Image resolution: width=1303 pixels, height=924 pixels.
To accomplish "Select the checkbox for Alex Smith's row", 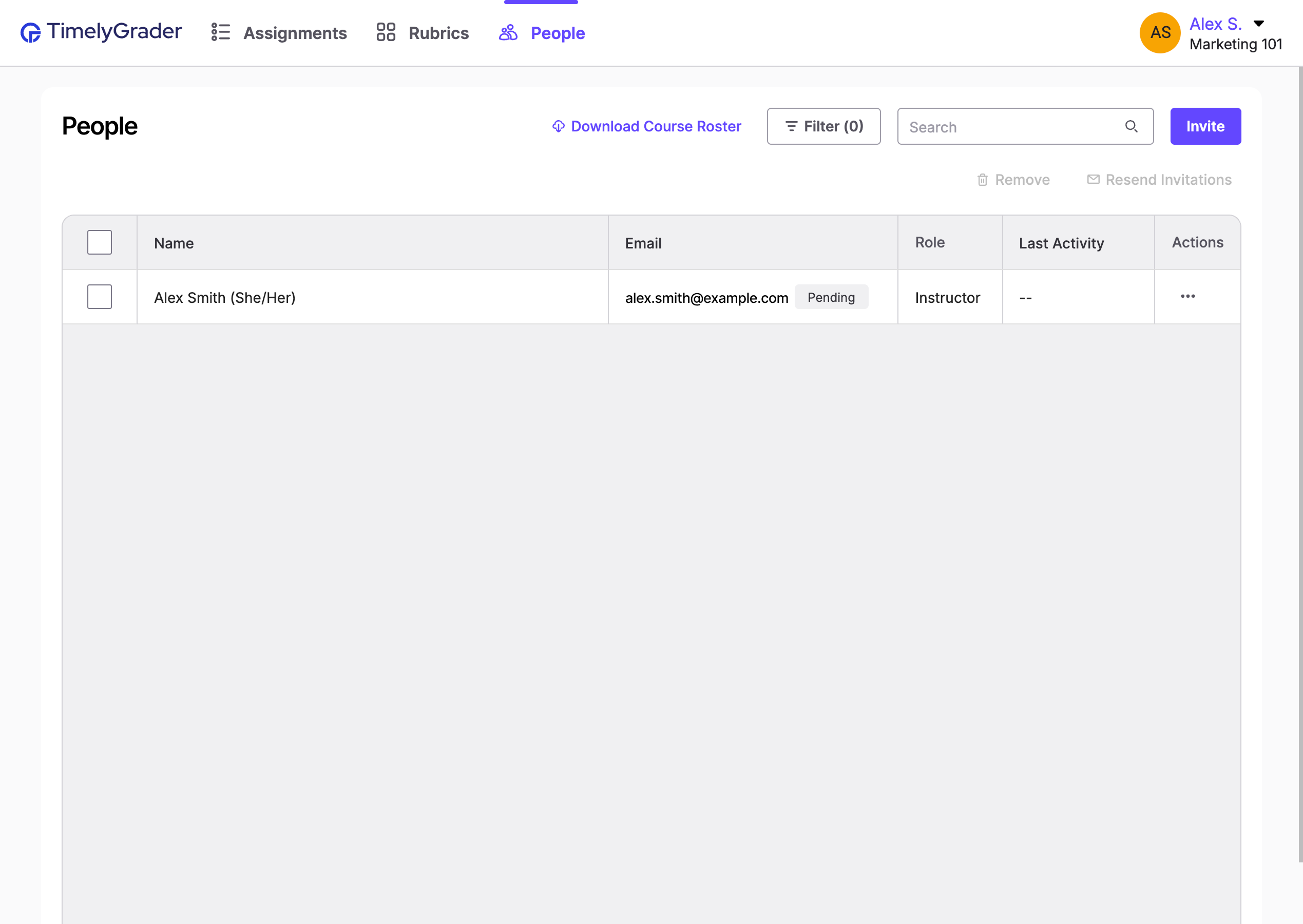I will pos(100,297).
